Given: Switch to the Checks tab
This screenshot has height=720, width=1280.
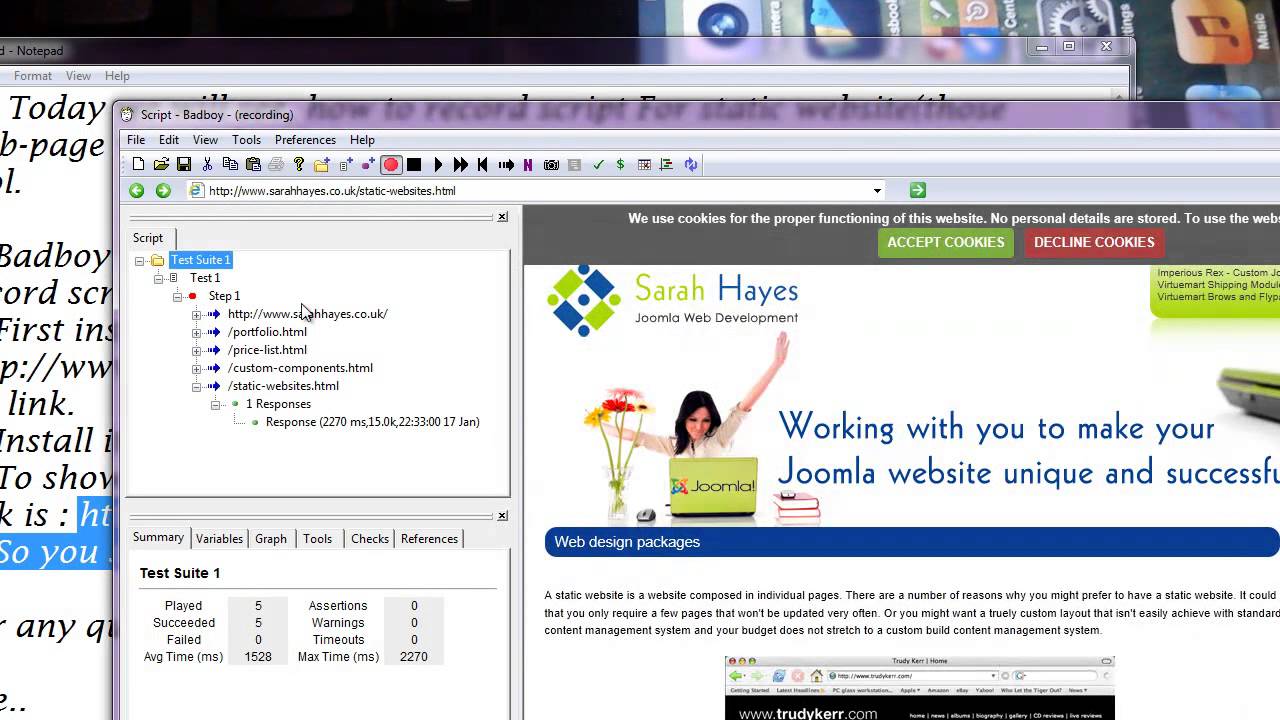Looking at the screenshot, I should coord(369,539).
